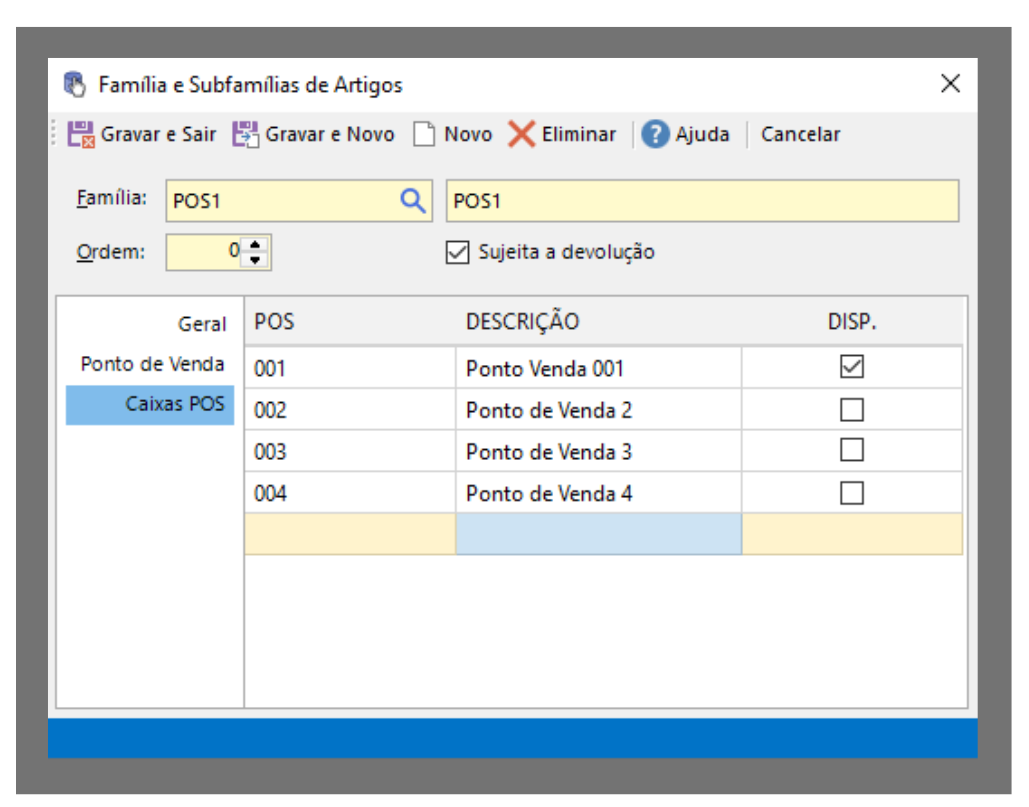The image size is (1029, 807).
Task: Switch to the Geral tab
Action: [x=202, y=324]
